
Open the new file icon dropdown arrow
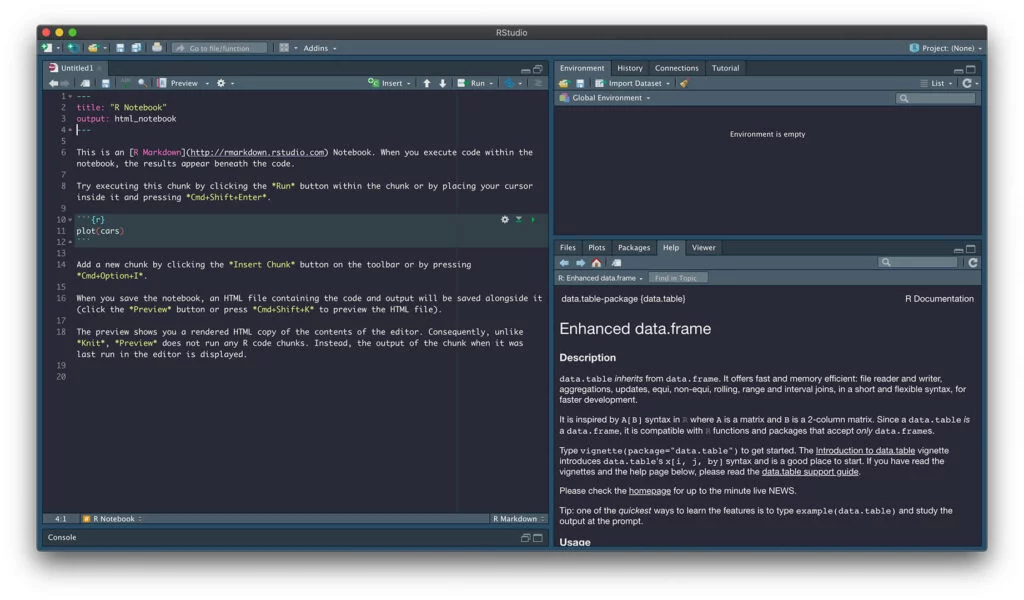[x=58, y=48]
